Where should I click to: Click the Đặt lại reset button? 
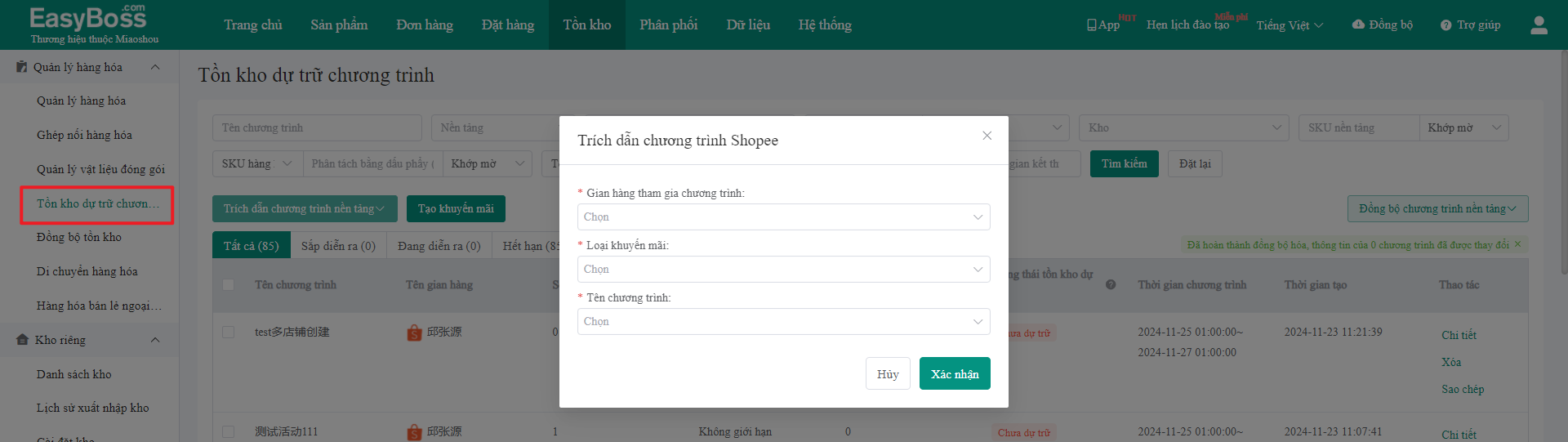click(1195, 163)
